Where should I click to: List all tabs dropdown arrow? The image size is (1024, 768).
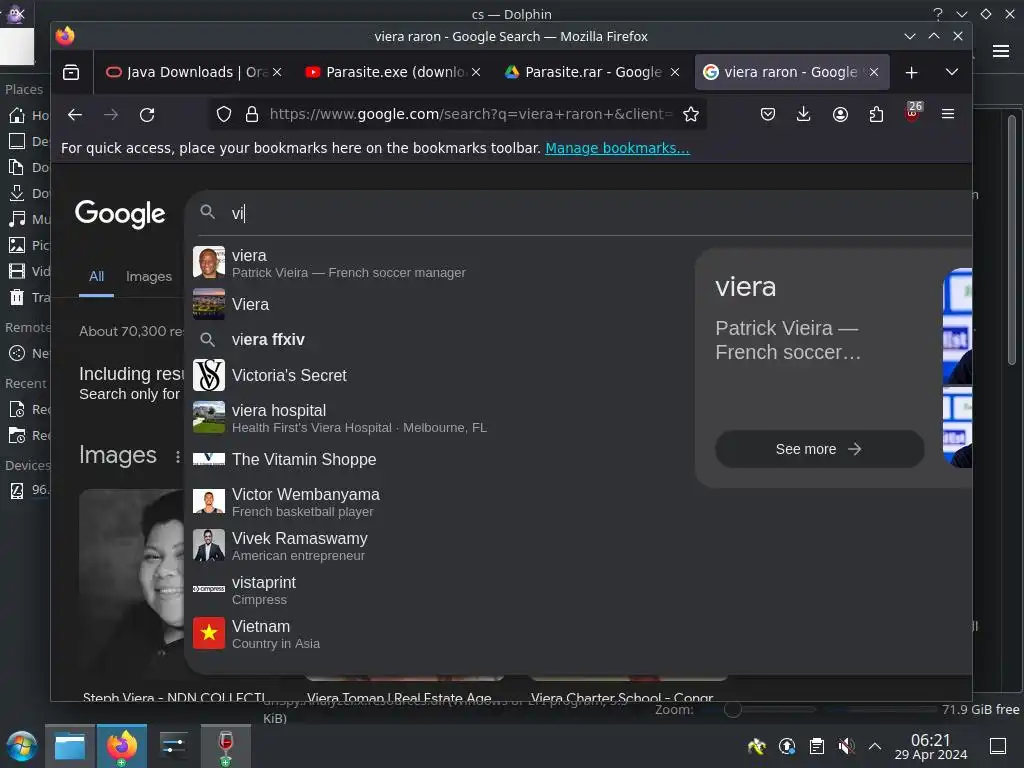952,72
